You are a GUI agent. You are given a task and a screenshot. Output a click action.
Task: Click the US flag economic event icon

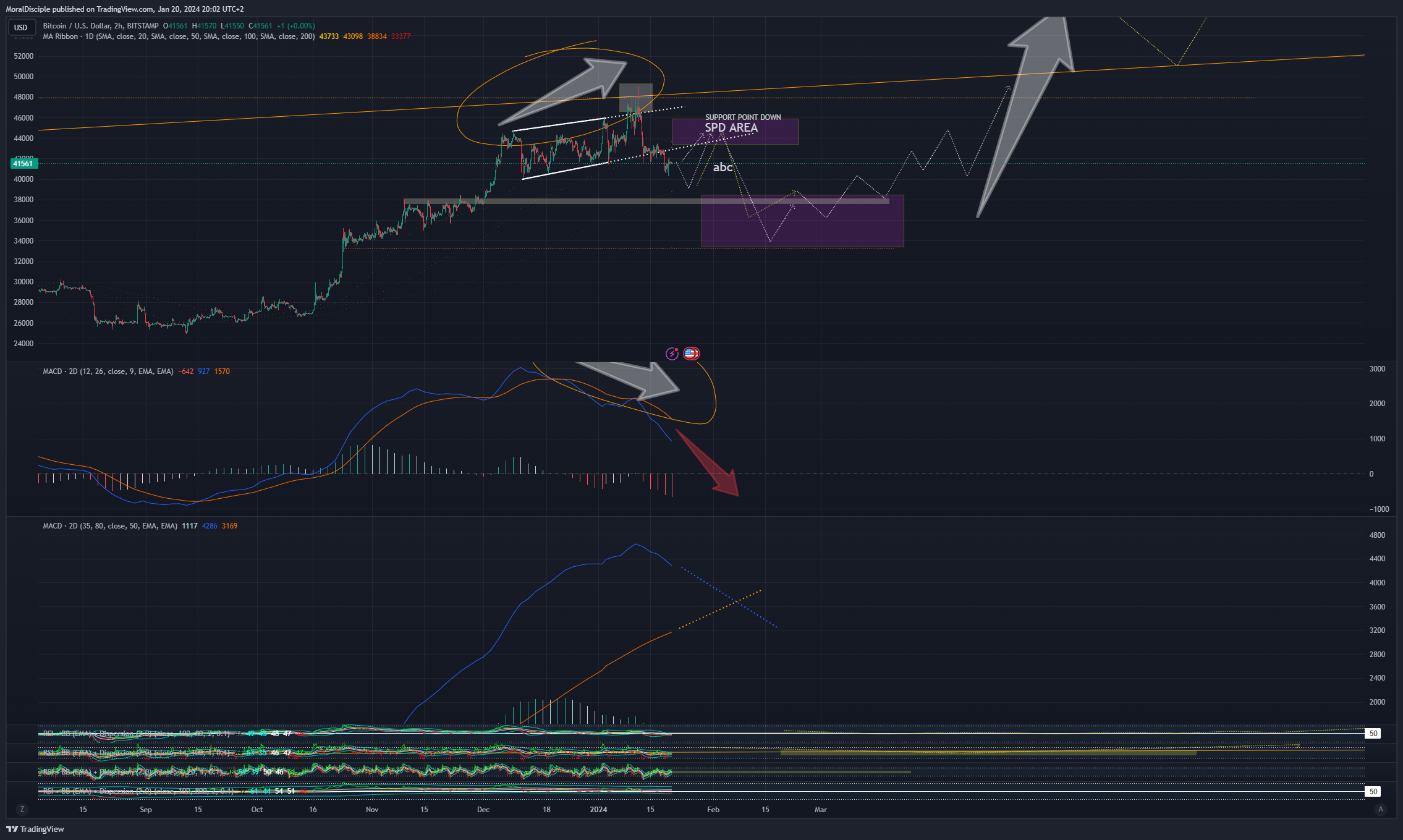(x=691, y=354)
